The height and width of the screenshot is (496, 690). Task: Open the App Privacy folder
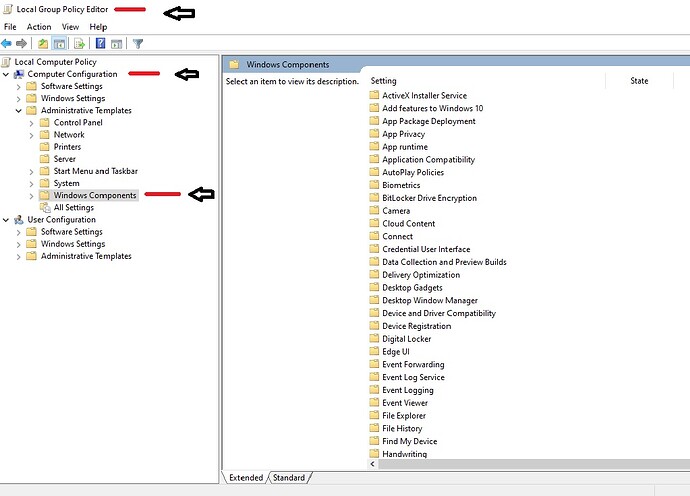[x=403, y=134]
